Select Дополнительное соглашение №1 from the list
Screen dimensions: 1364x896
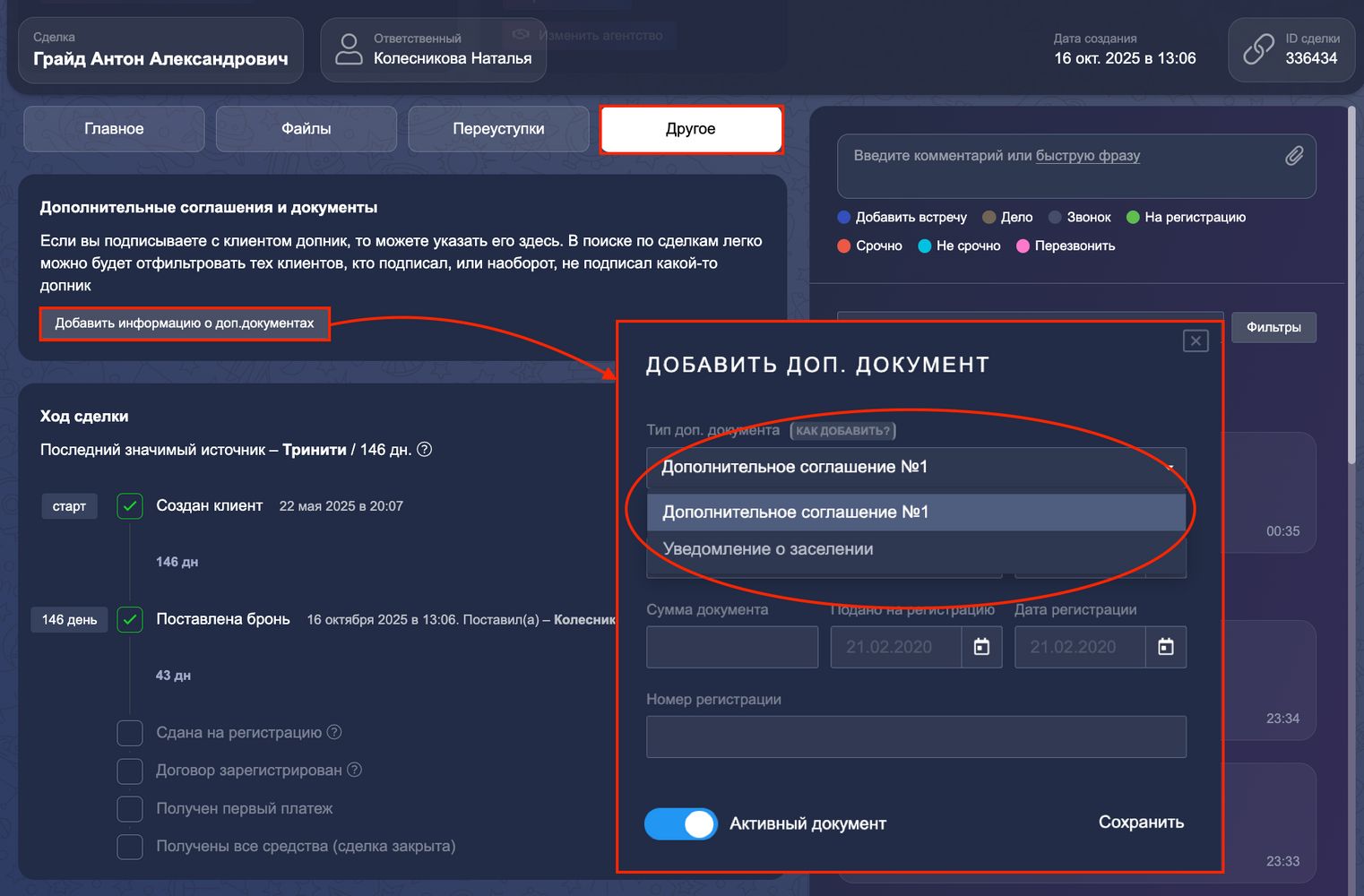[x=916, y=513]
